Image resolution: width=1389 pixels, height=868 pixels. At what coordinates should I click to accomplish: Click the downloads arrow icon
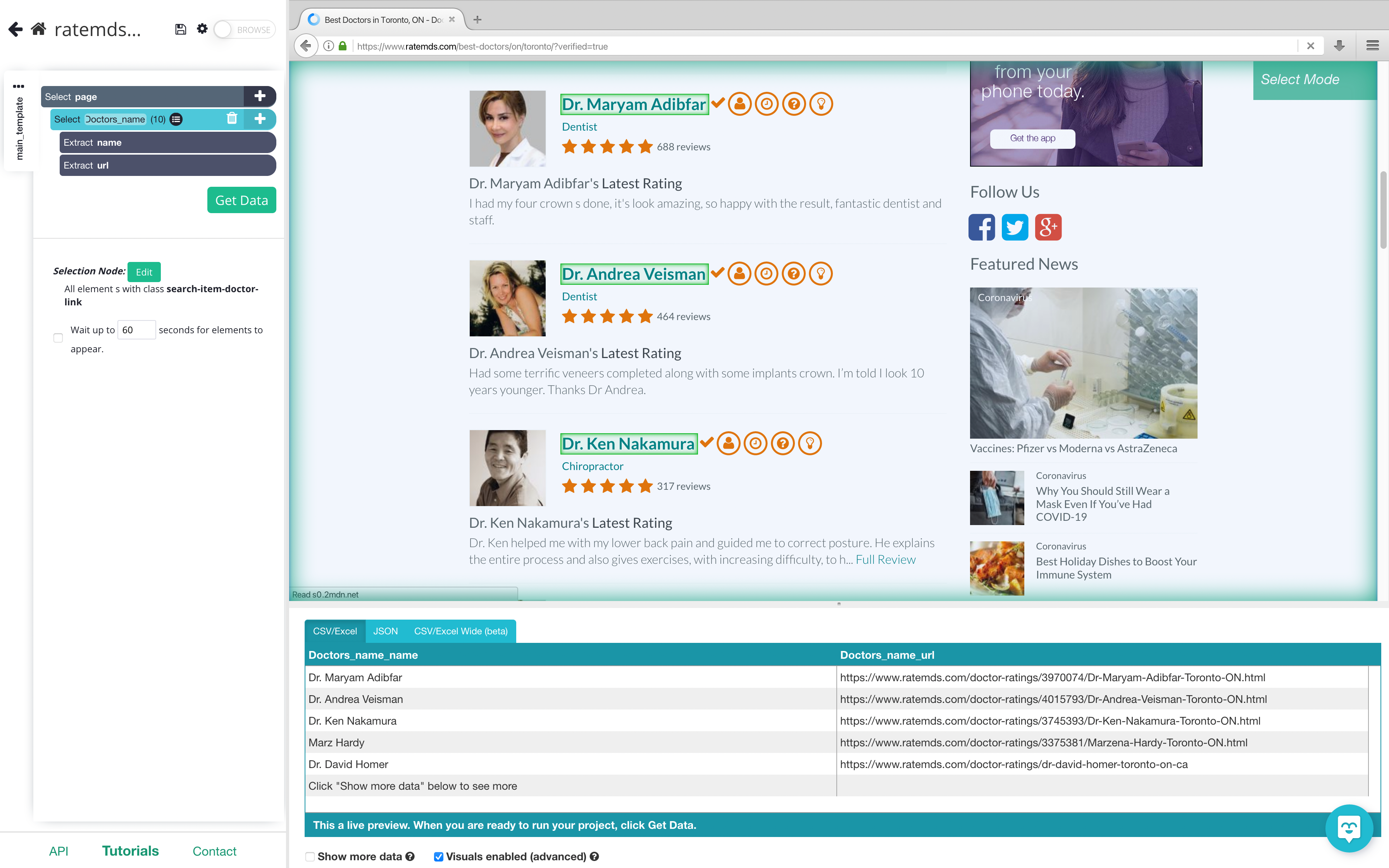1340,46
